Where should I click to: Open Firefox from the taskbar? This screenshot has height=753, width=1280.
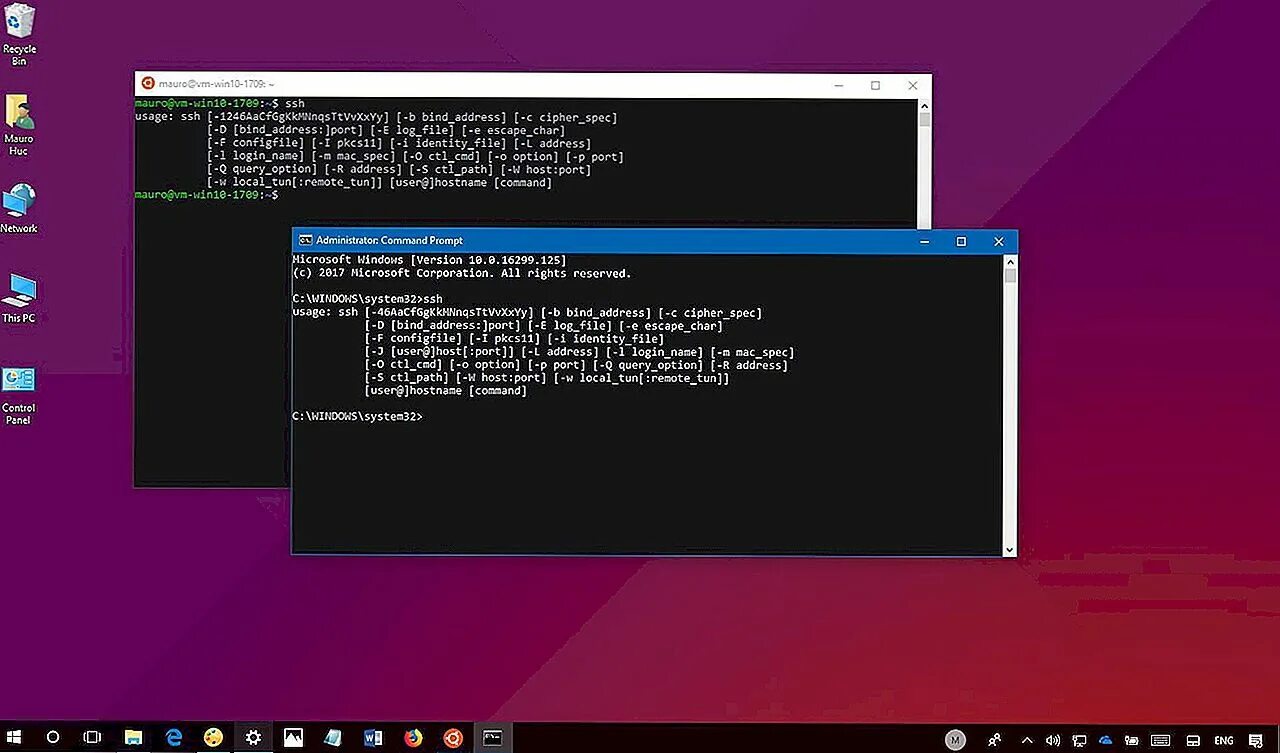tap(413, 738)
